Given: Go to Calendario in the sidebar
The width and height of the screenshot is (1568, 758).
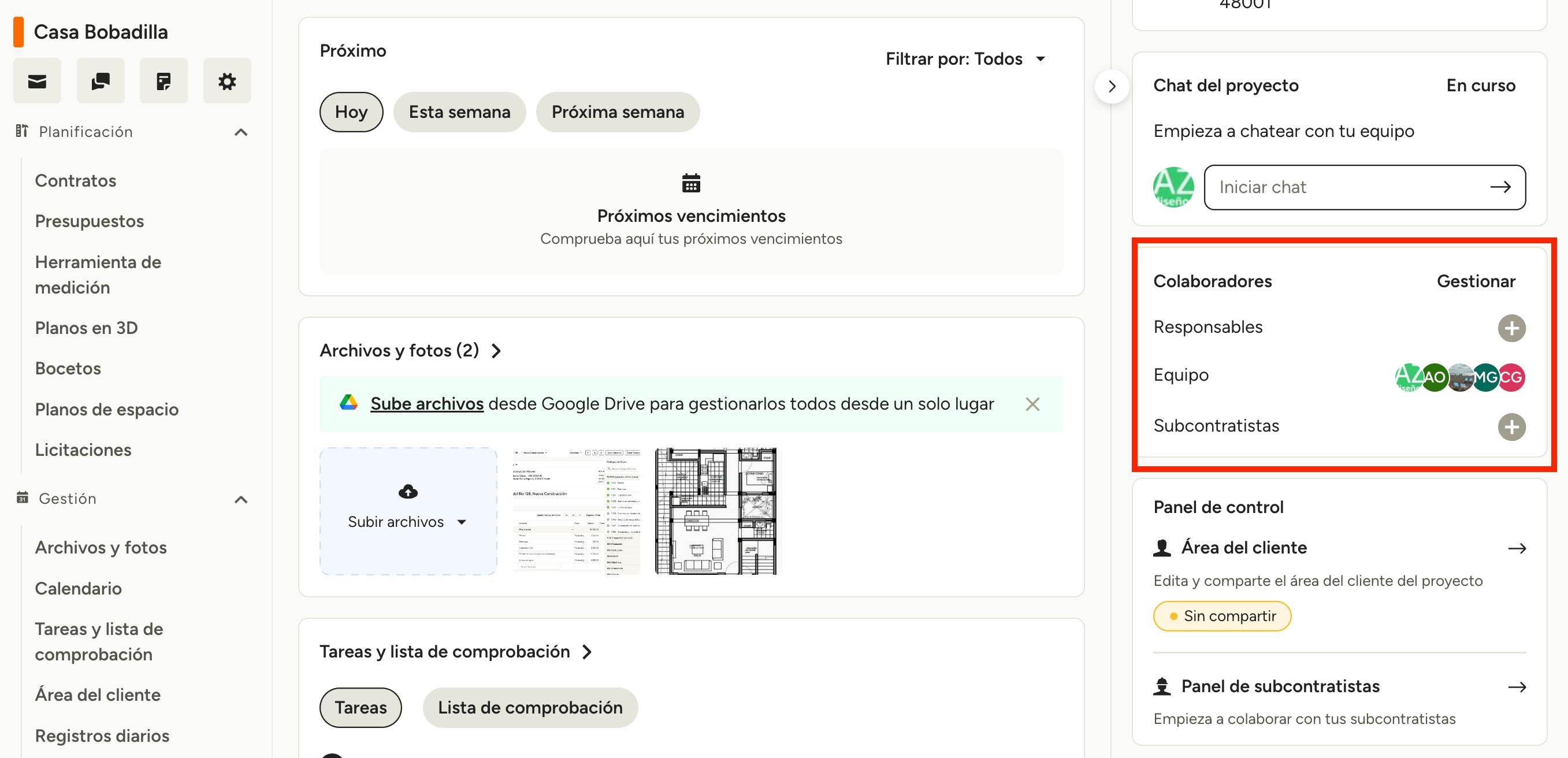Looking at the screenshot, I should pyautogui.click(x=79, y=588).
